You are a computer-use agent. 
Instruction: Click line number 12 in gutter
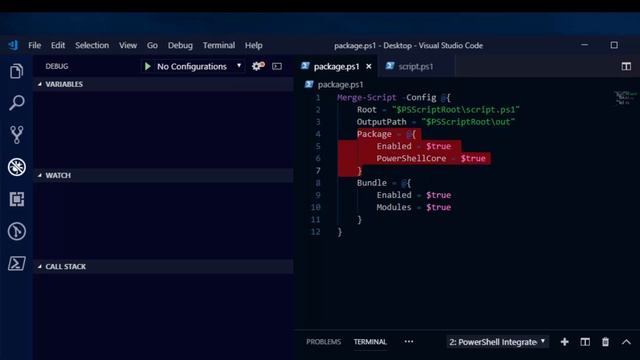pos(316,232)
